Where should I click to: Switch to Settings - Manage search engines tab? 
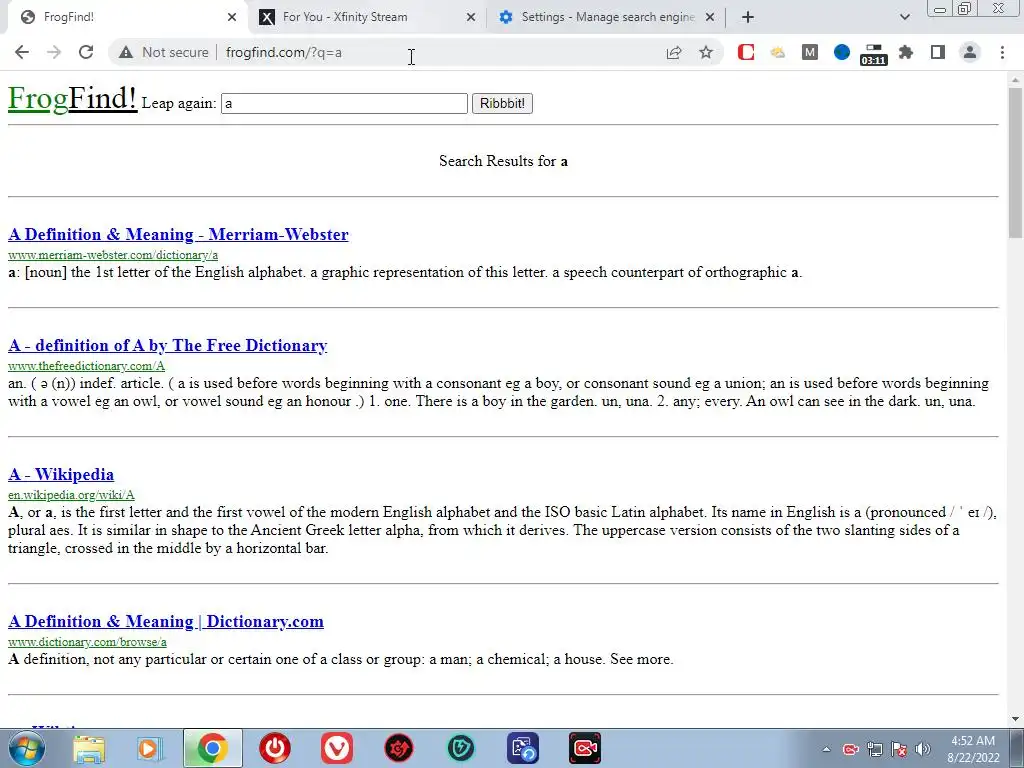tap(606, 17)
